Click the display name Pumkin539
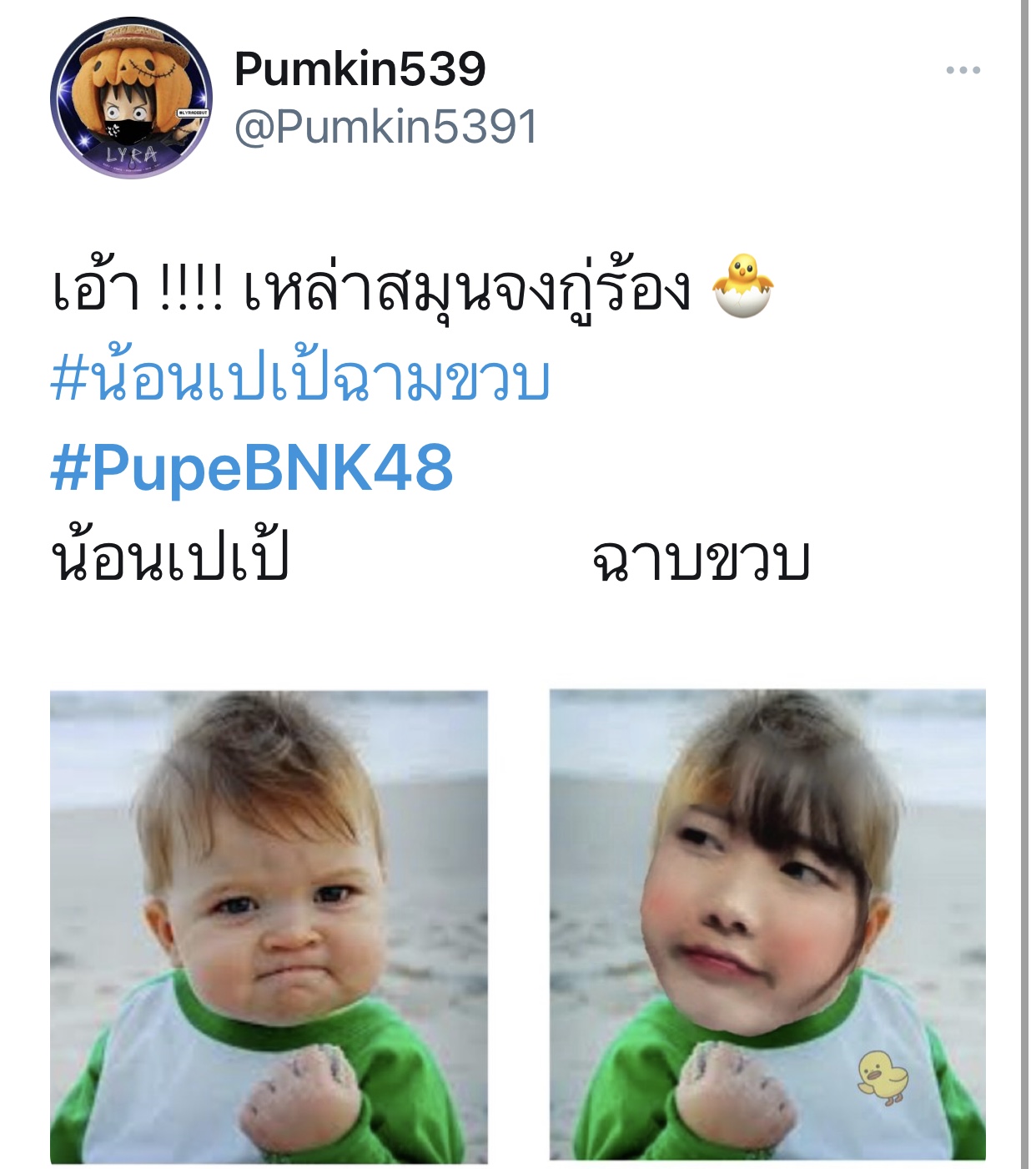Viewport: 1036px width, 1169px height. tap(360, 68)
